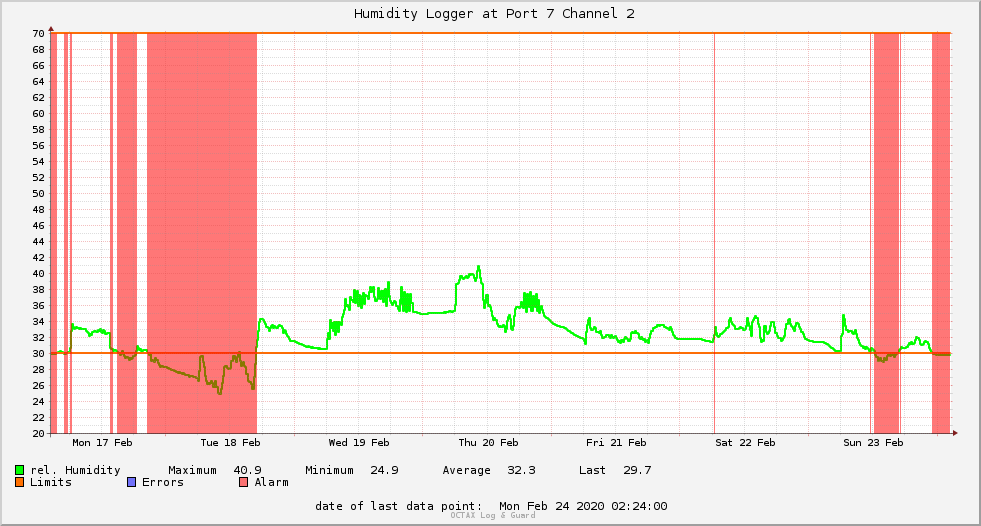Click the 'Maximum' statistic label
The height and width of the screenshot is (526, 981).
coord(192,470)
